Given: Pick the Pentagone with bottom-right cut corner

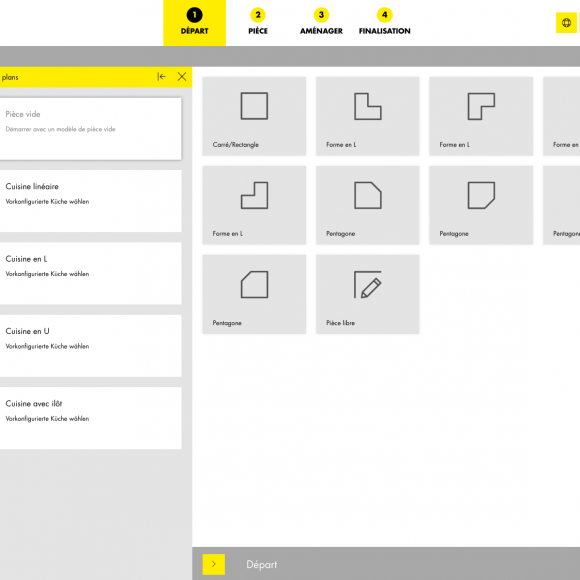Looking at the screenshot, I should point(481,205).
